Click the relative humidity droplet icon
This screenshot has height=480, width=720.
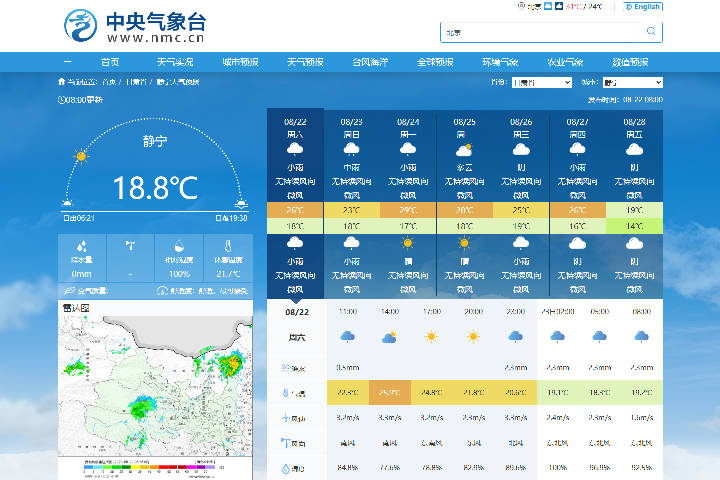tap(179, 246)
